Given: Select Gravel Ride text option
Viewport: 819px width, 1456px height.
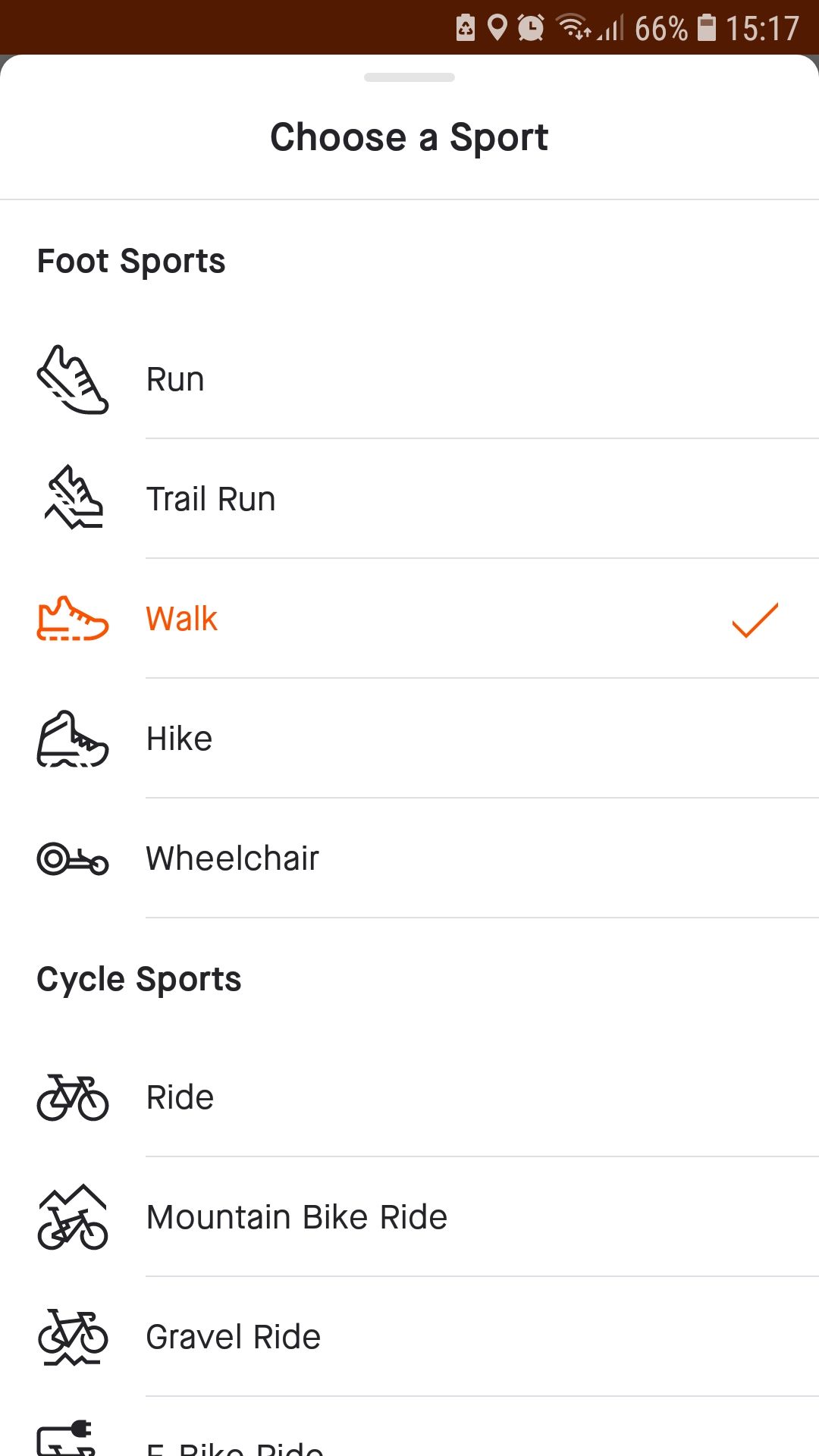Looking at the screenshot, I should click(234, 1337).
